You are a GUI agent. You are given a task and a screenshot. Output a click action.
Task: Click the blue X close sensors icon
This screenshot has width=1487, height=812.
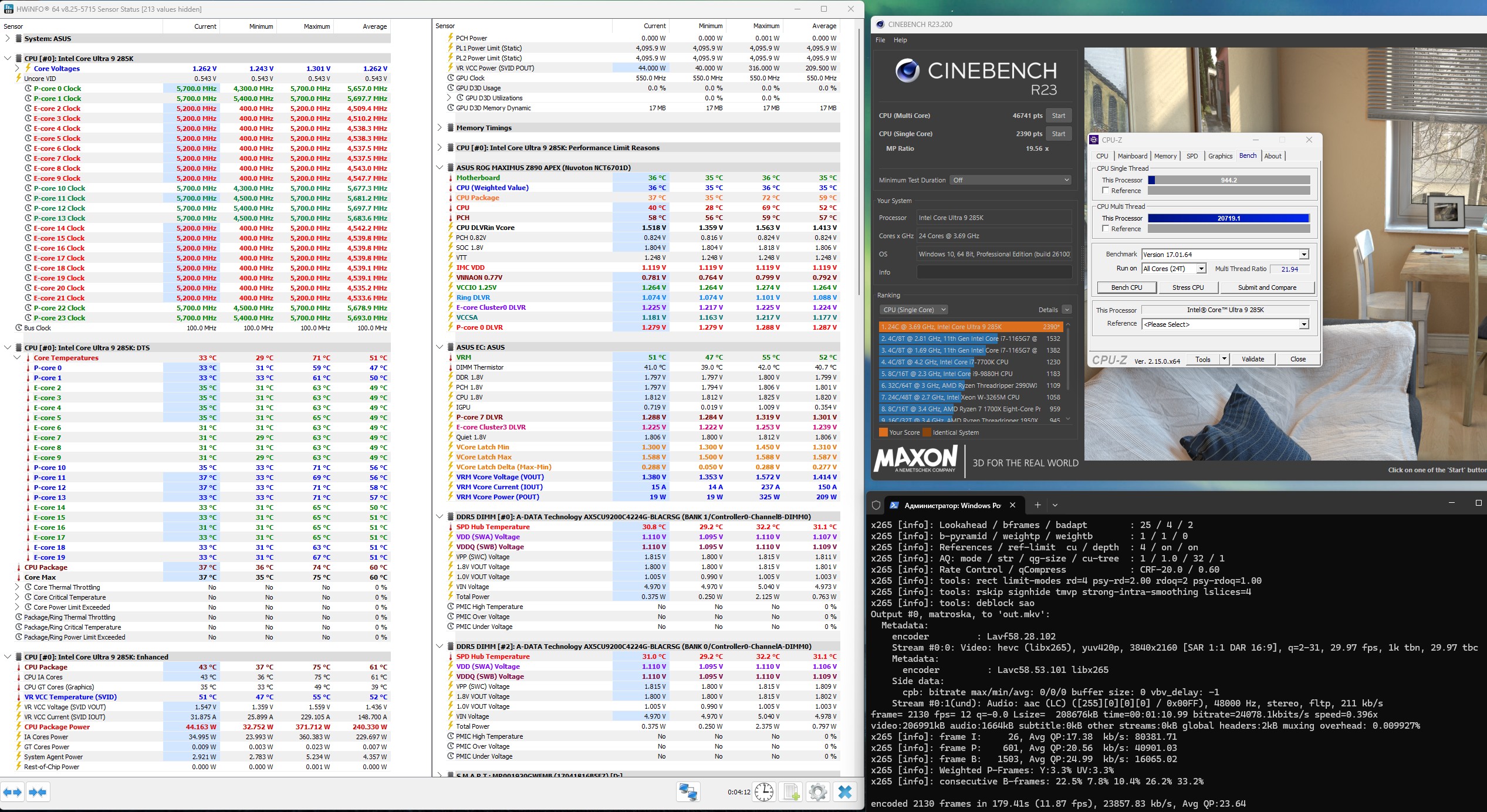(x=845, y=792)
